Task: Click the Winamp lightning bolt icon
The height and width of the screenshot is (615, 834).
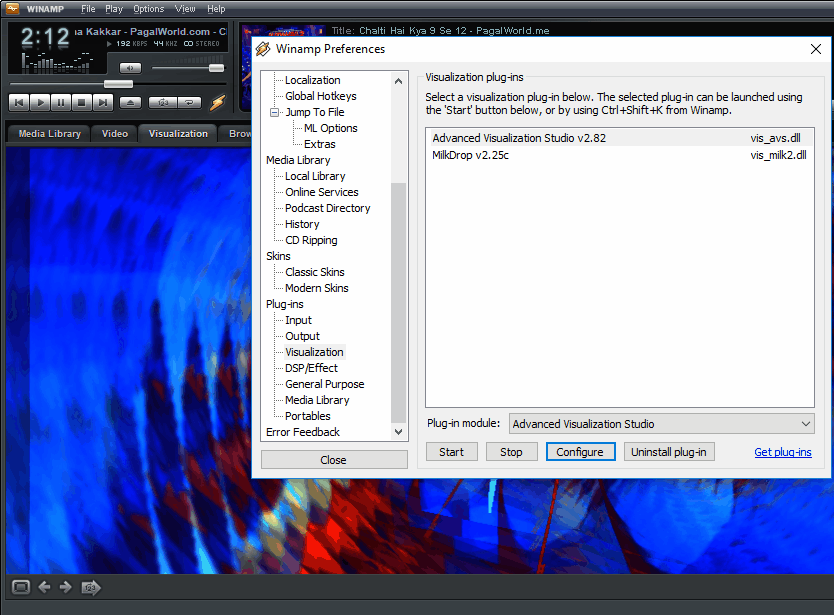Action: point(218,102)
